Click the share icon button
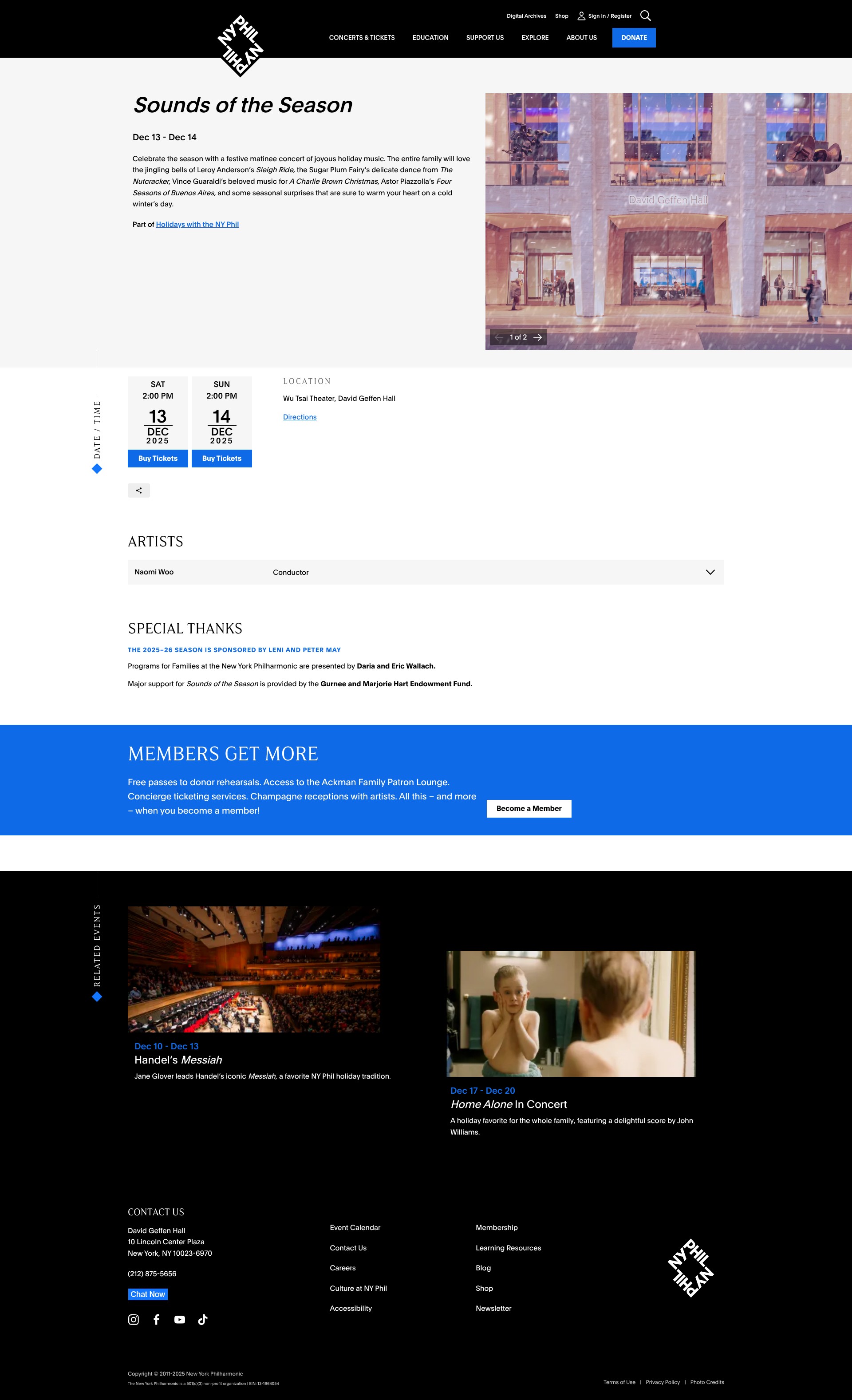The height and width of the screenshot is (1400, 852). [x=138, y=490]
